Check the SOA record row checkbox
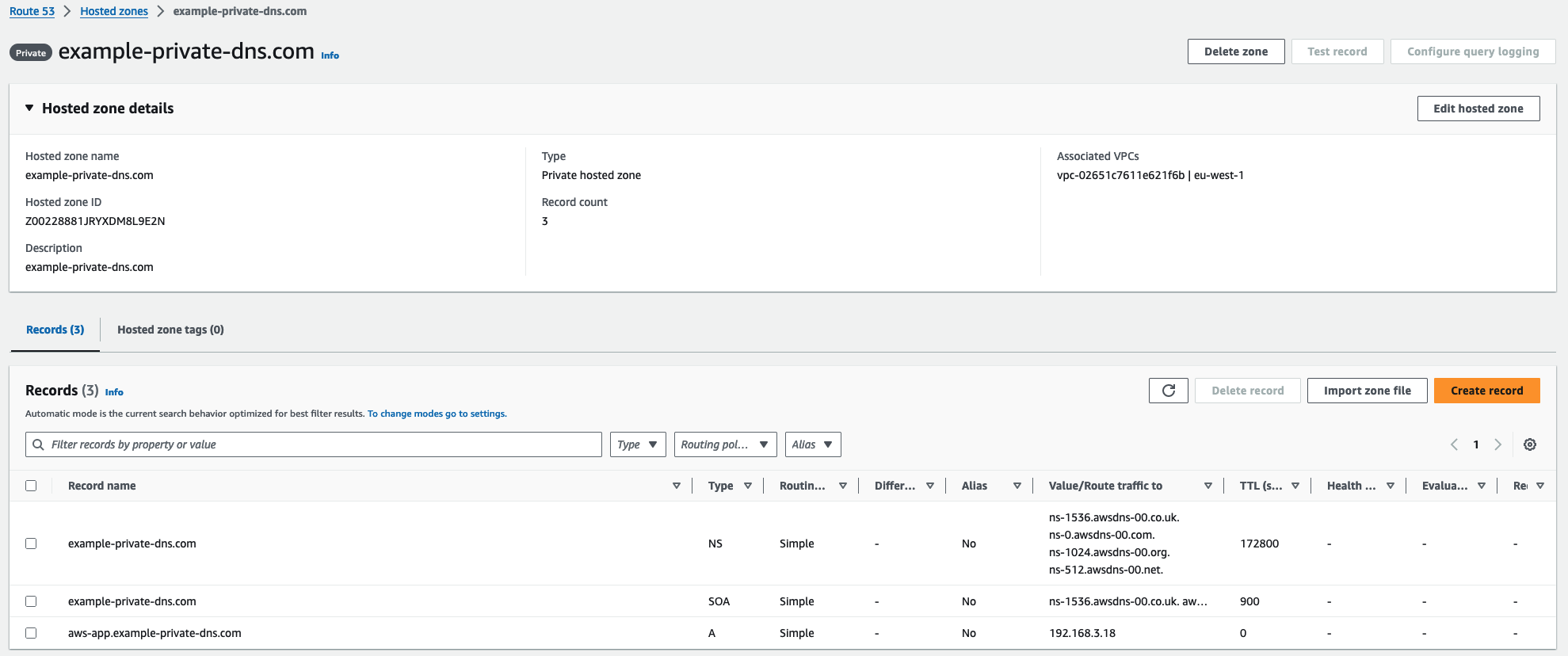The width and height of the screenshot is (1568, 656). pyautogui.click(x=31, y=601)
